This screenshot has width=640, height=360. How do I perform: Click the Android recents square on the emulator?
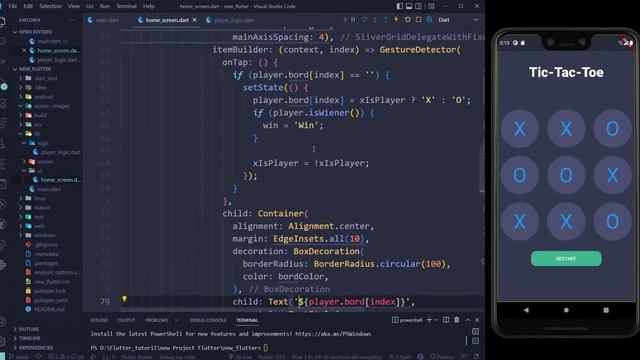606,310
